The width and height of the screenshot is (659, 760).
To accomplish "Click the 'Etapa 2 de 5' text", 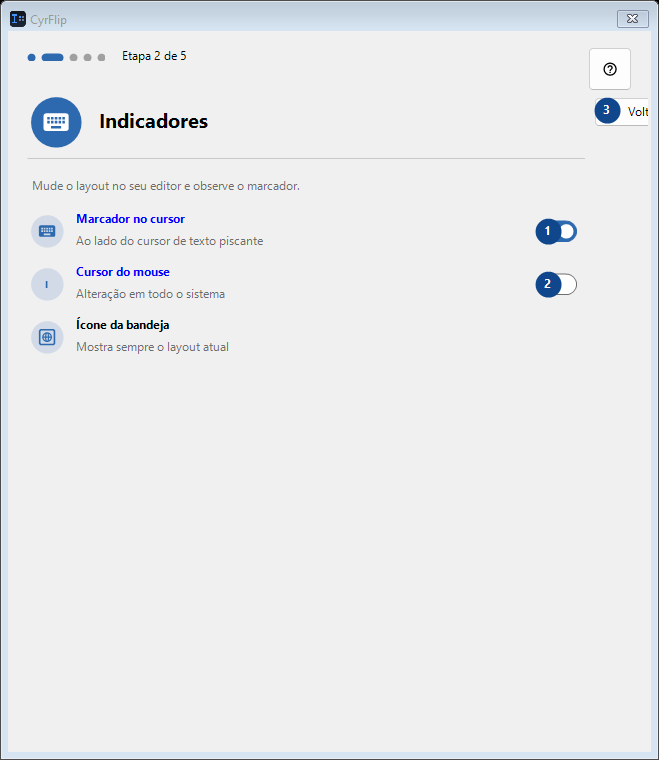I will pyautogui.click(x=154, y=56).
